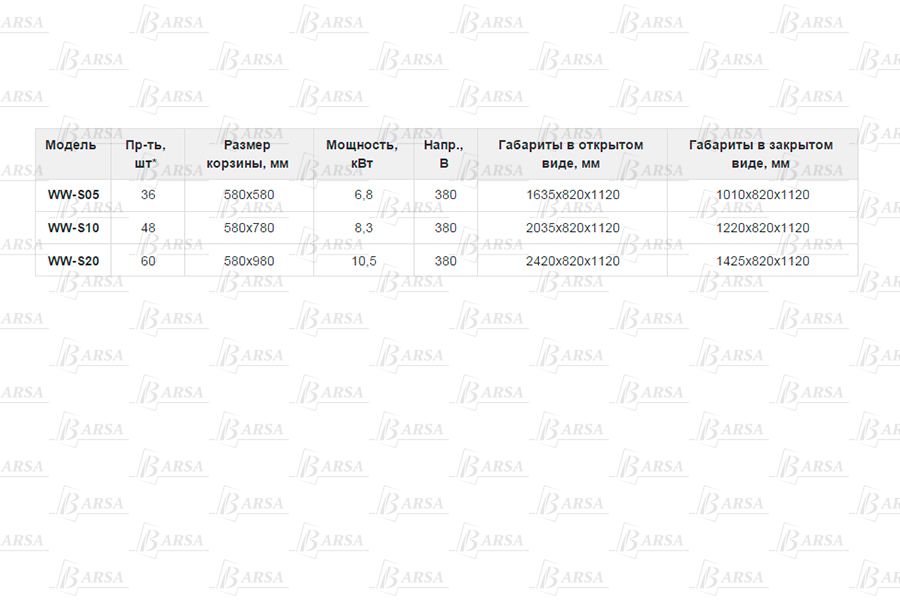Screen dimensions: 900x600
Task: Click 'Габариты в закрытом виде' header
Action: [761, 154]
